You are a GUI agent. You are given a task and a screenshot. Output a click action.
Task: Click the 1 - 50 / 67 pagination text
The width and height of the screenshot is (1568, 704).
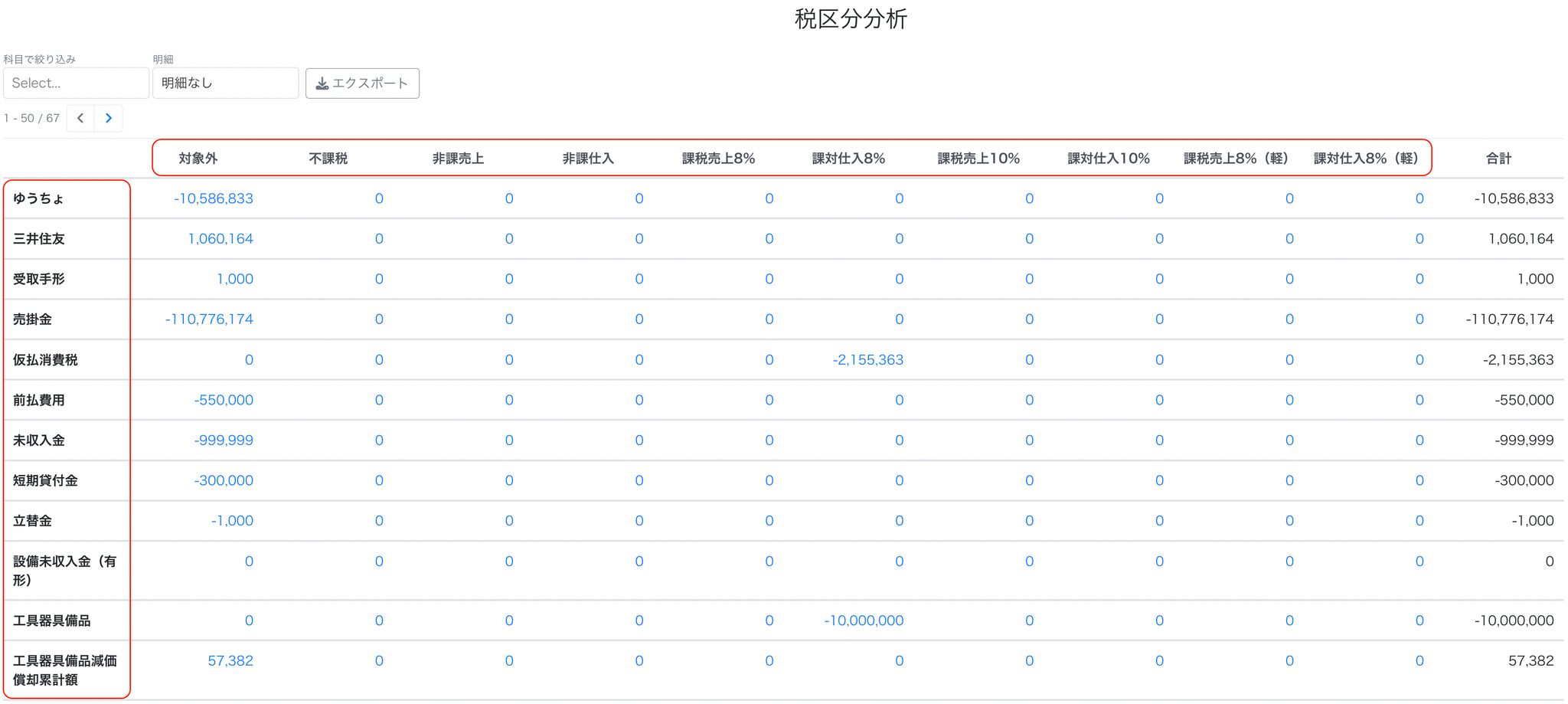click(x=31, y=118)
